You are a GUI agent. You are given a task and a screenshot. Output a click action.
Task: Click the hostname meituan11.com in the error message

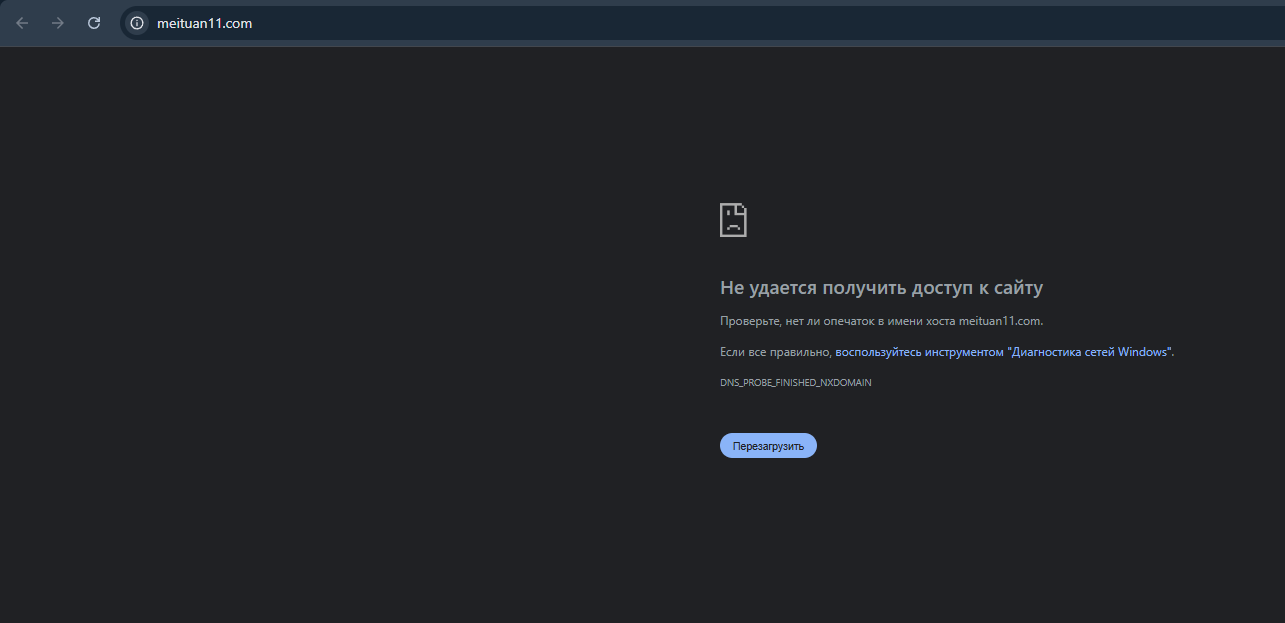(x=1000, y=321)
